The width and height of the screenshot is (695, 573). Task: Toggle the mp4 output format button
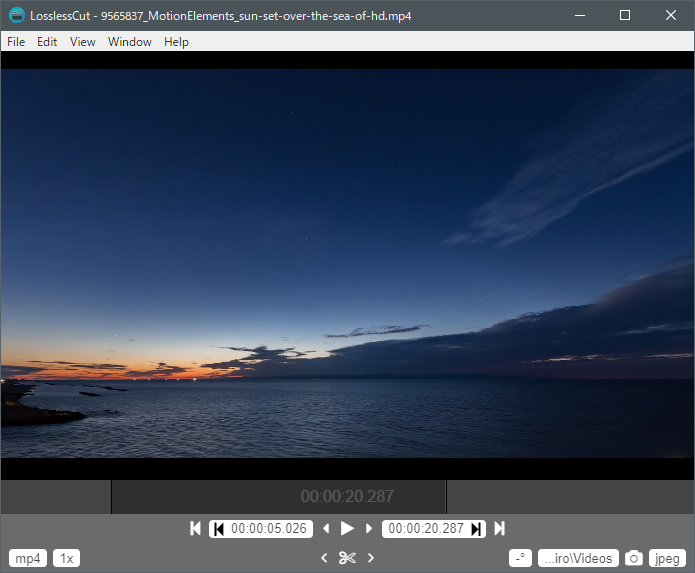point(28,558)
